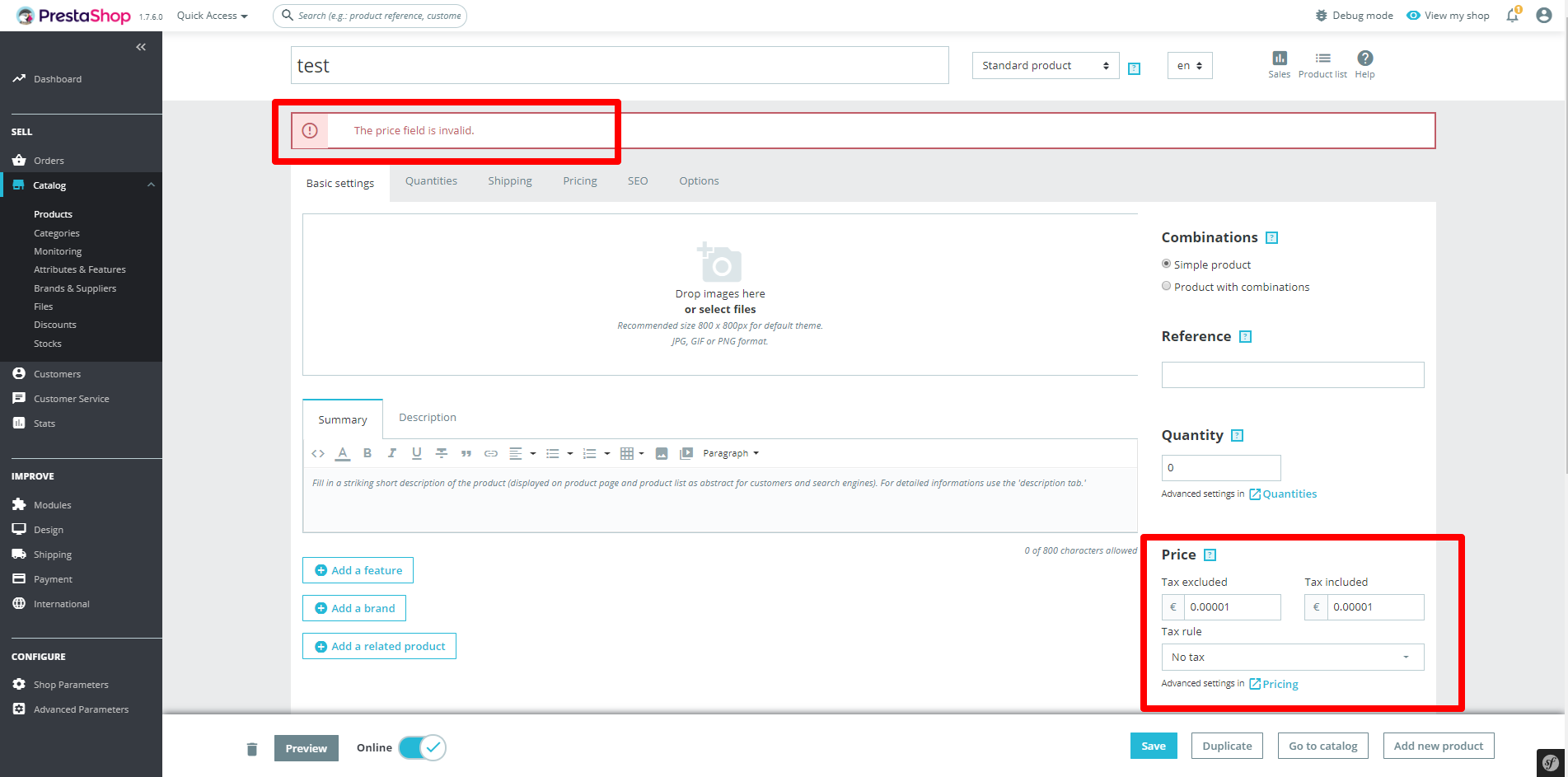Open the text color picker in the editor
Image resolution: width=1568 pixels, height=777 pixels.
(343, 452)
